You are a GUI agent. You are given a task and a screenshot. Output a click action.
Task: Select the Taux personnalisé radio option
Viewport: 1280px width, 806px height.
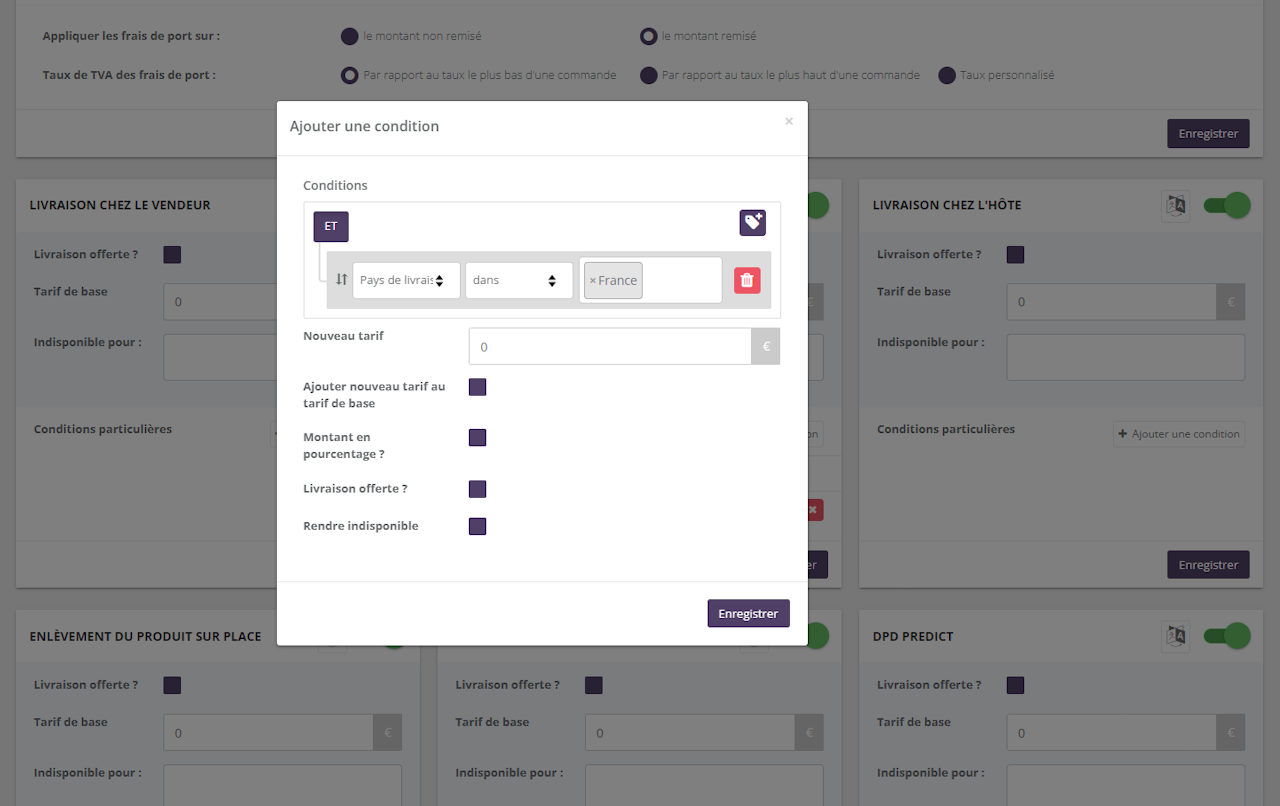point(946,75)
